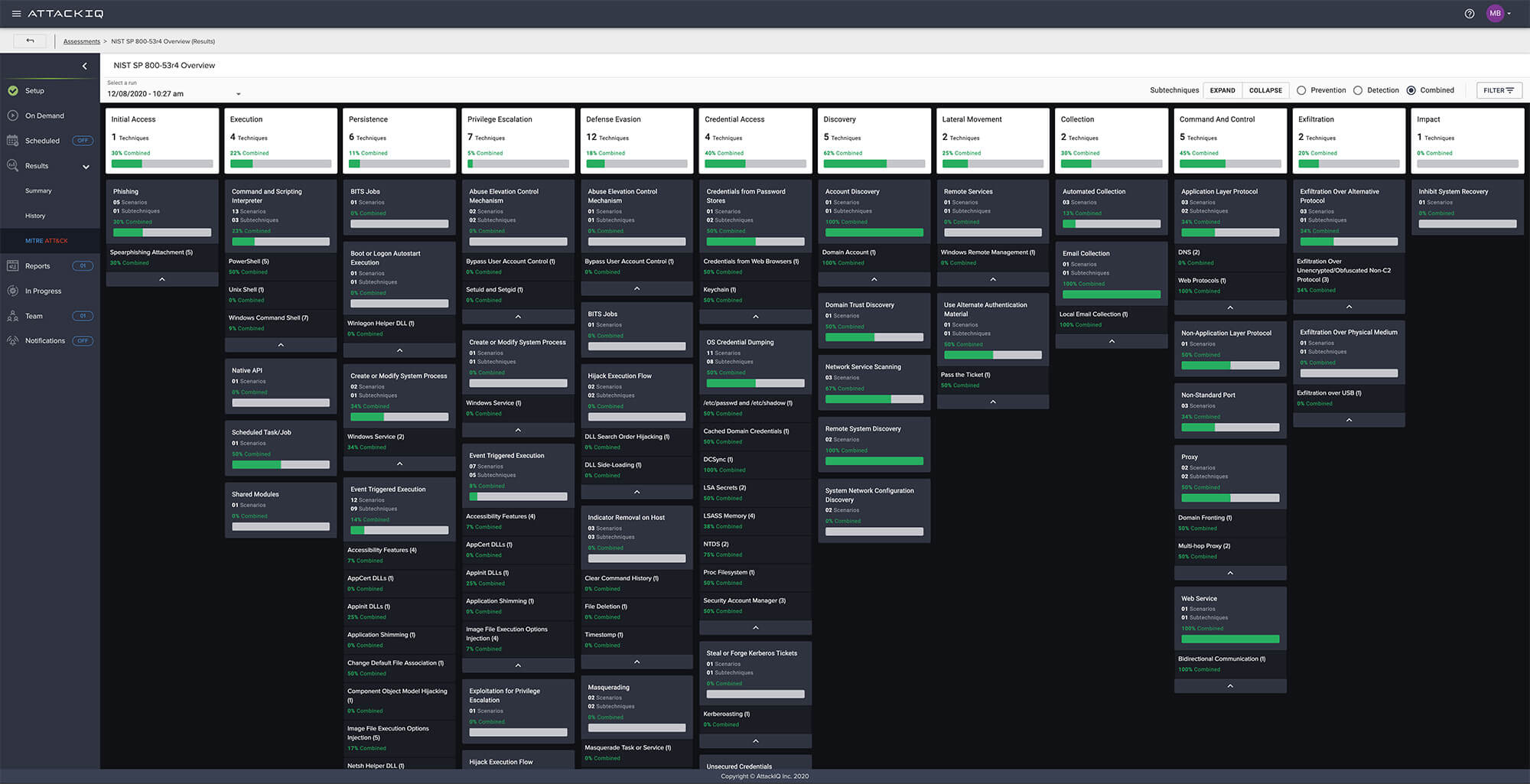Open the MB user avatar menu
The image size is (1530, 784).
coord(1496,14)
